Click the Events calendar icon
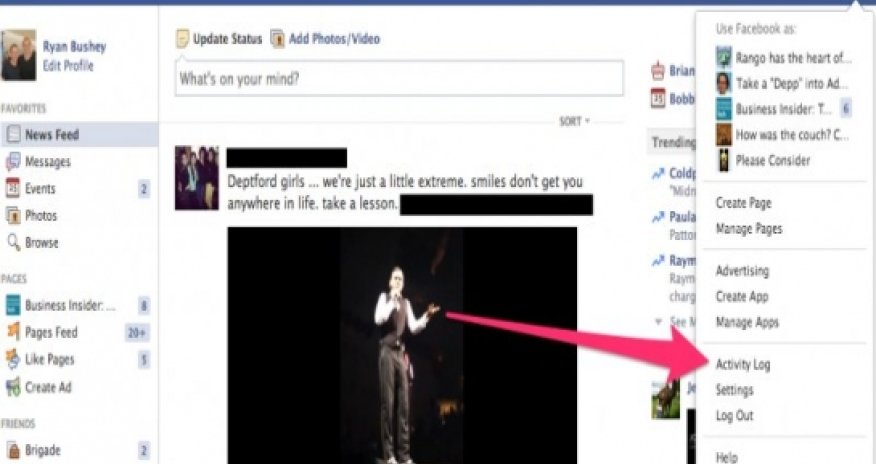Screen dimensions: 876x464 click(13, 188)
